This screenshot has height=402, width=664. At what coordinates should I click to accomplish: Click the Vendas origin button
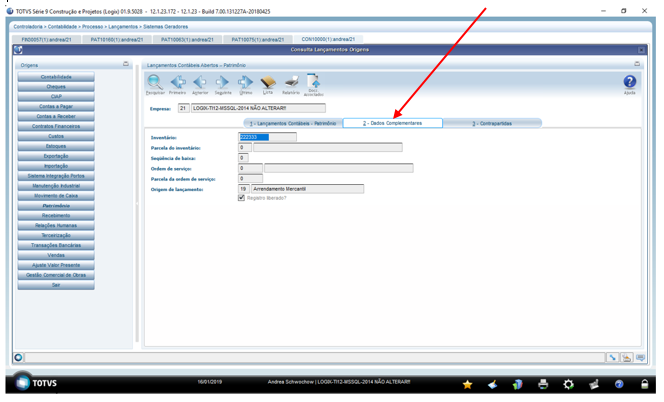[x=56, y=255]
